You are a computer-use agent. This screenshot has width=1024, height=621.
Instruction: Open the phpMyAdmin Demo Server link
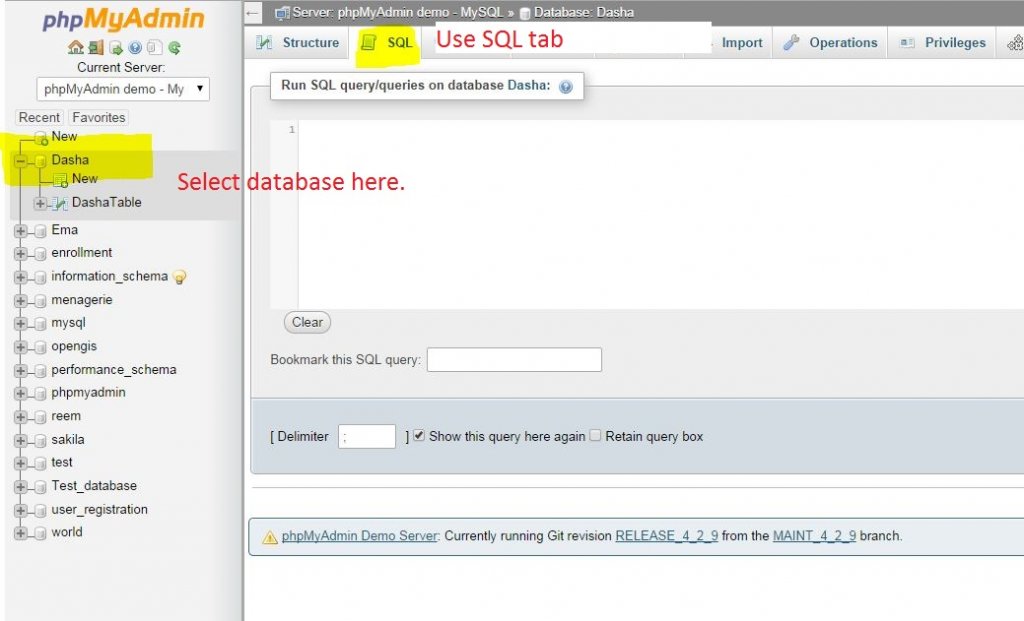359,536
